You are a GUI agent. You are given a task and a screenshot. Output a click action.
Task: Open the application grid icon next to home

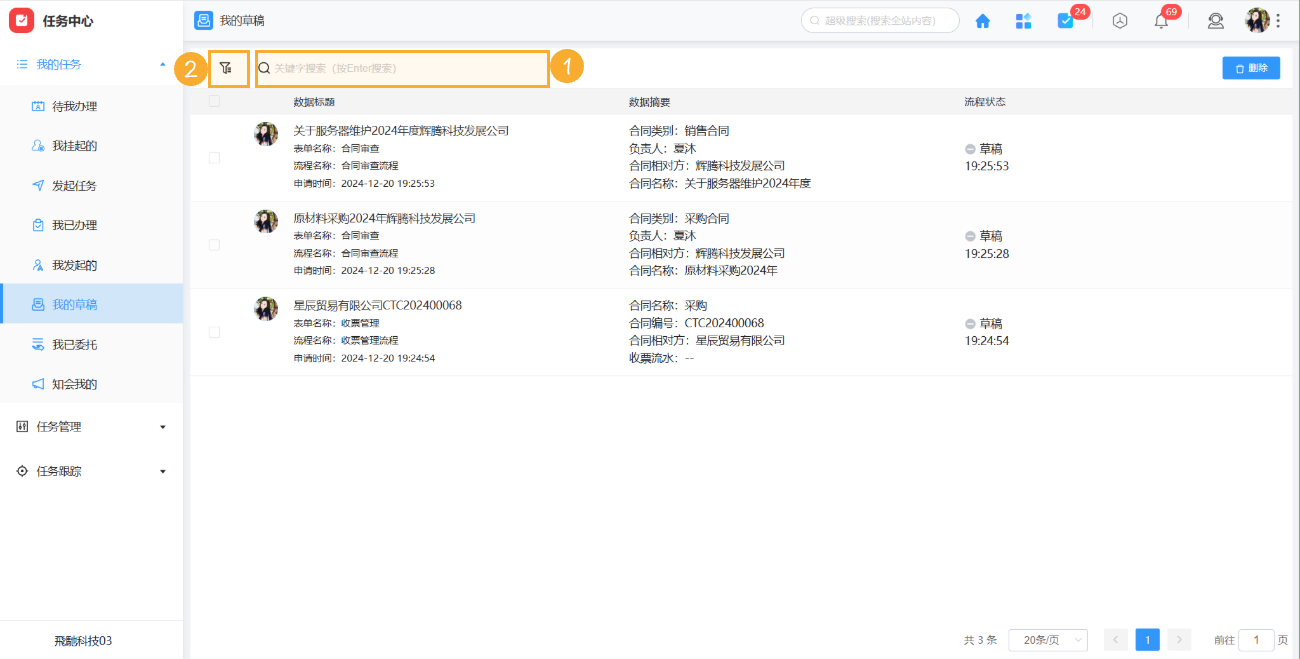pos(1023,20)
